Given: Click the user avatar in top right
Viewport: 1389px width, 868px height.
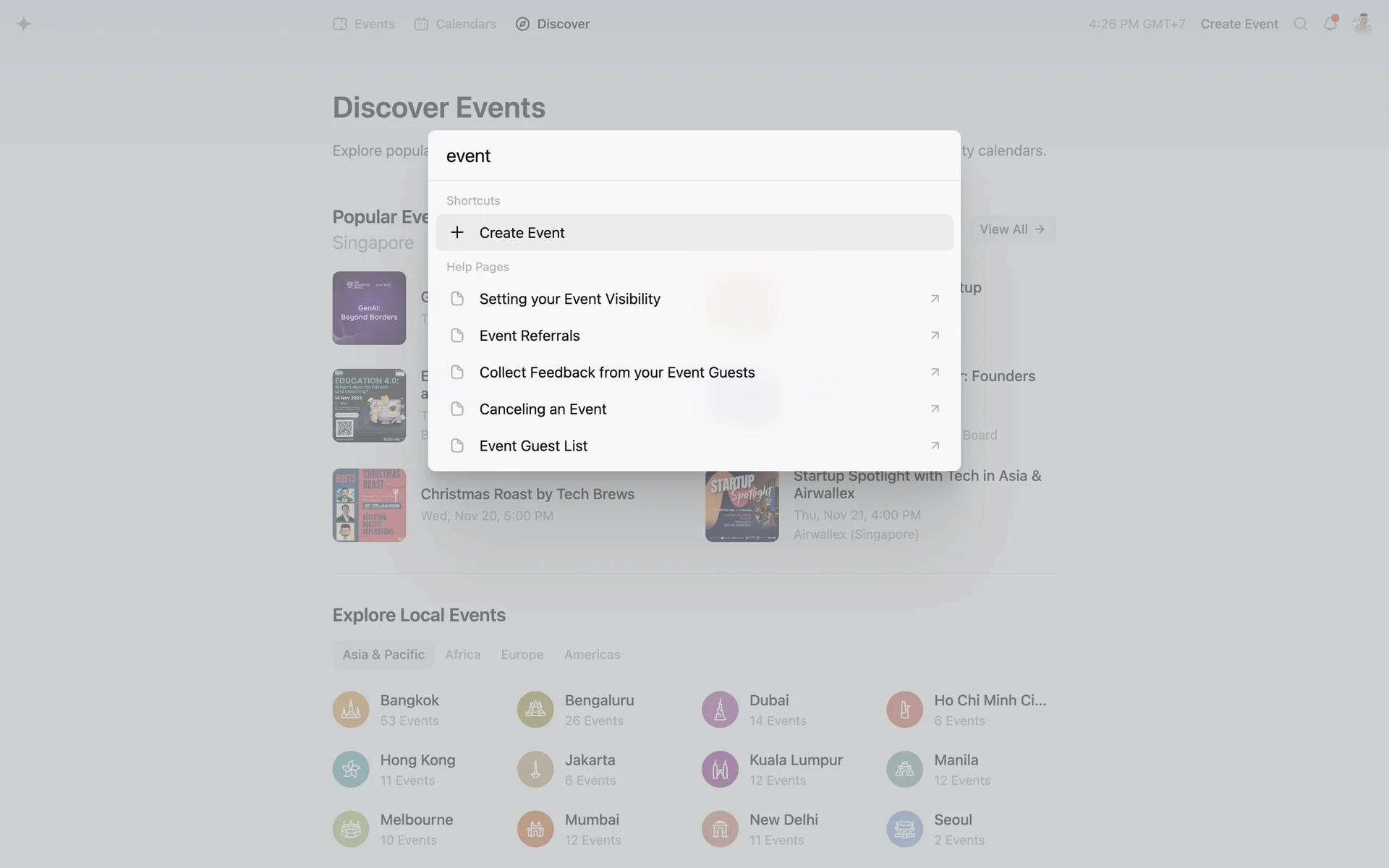Looking at the screenshot, I should coord(1362,24).
